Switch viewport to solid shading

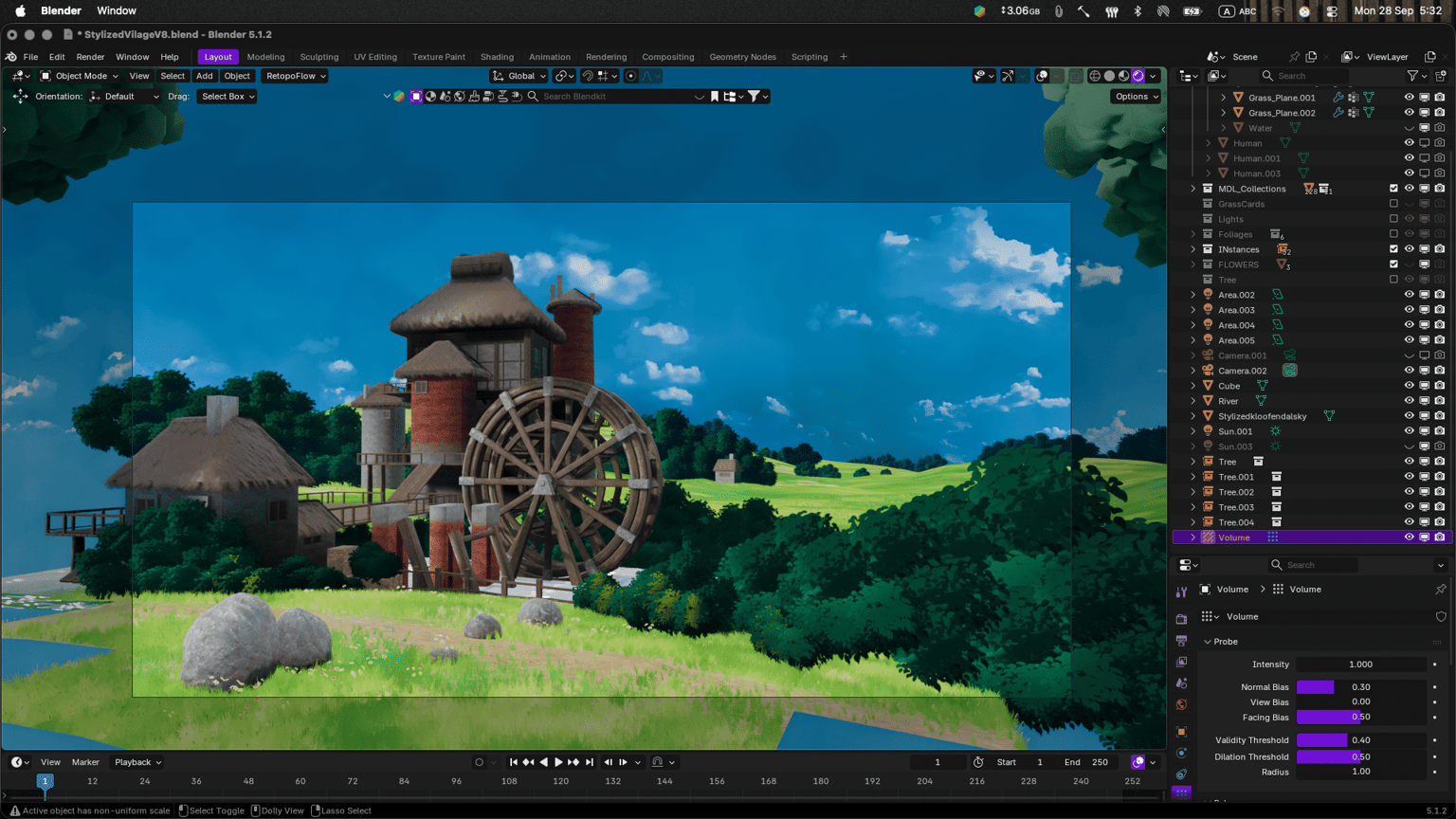click(x=1109, y=76)
